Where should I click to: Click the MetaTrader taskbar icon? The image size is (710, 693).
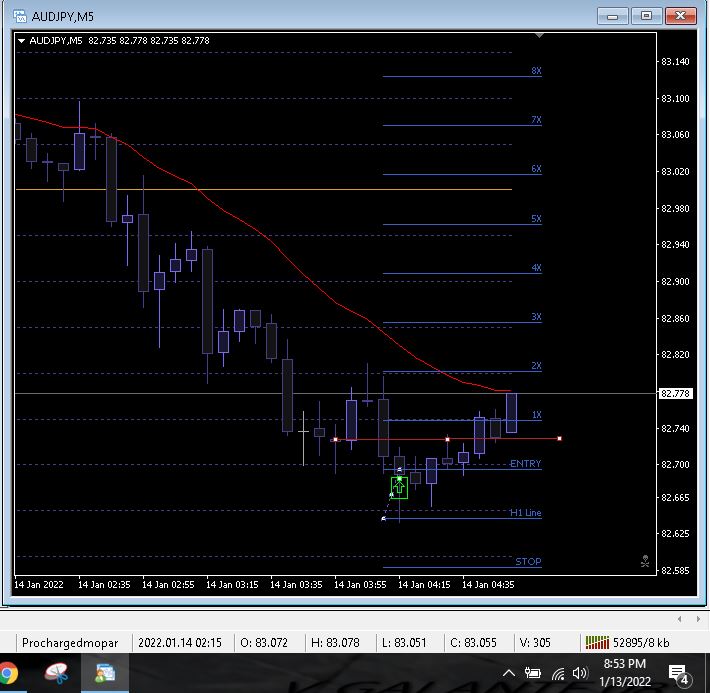click(105, 673)
